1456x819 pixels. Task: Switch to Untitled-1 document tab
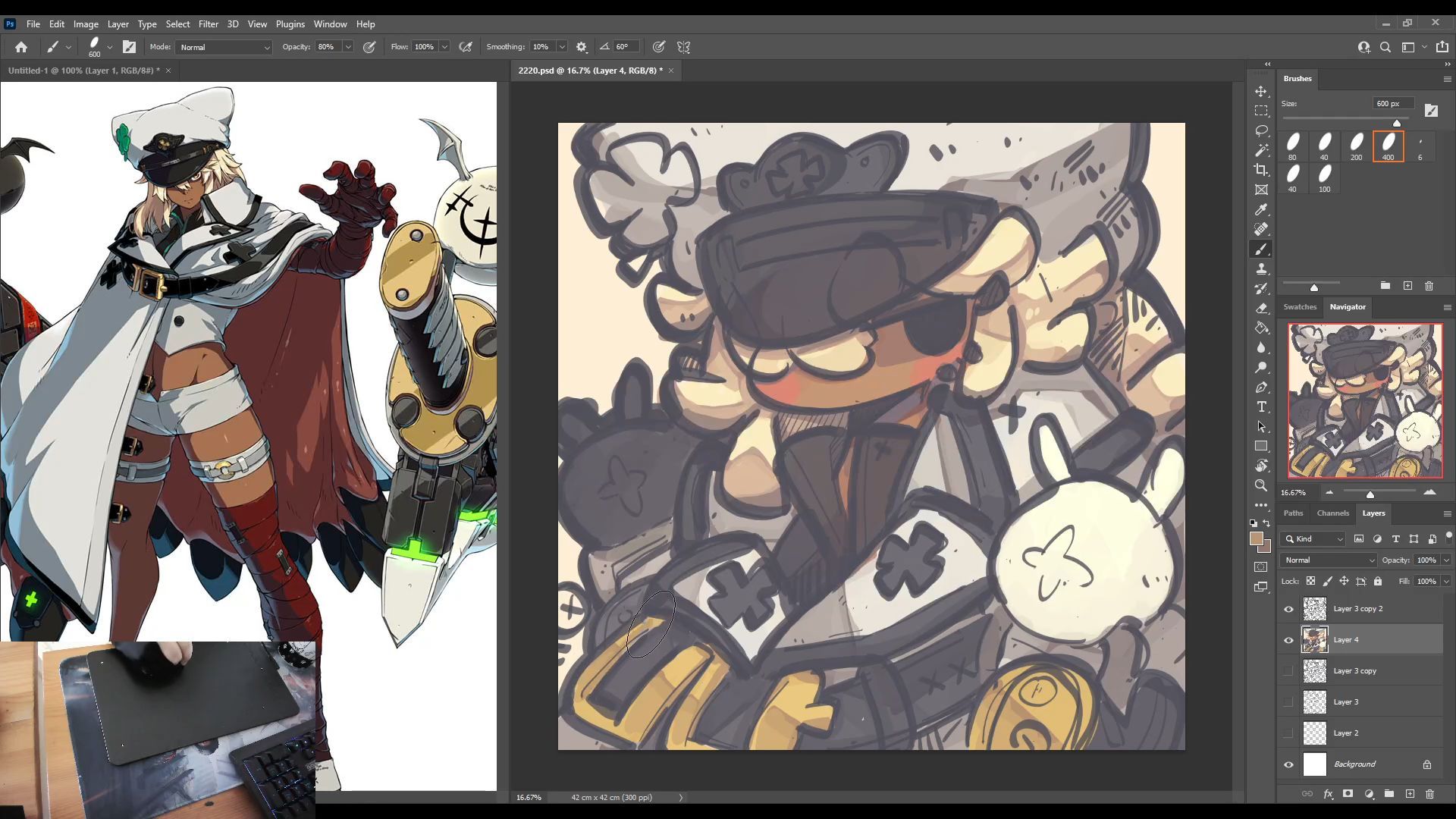(83, 71)
